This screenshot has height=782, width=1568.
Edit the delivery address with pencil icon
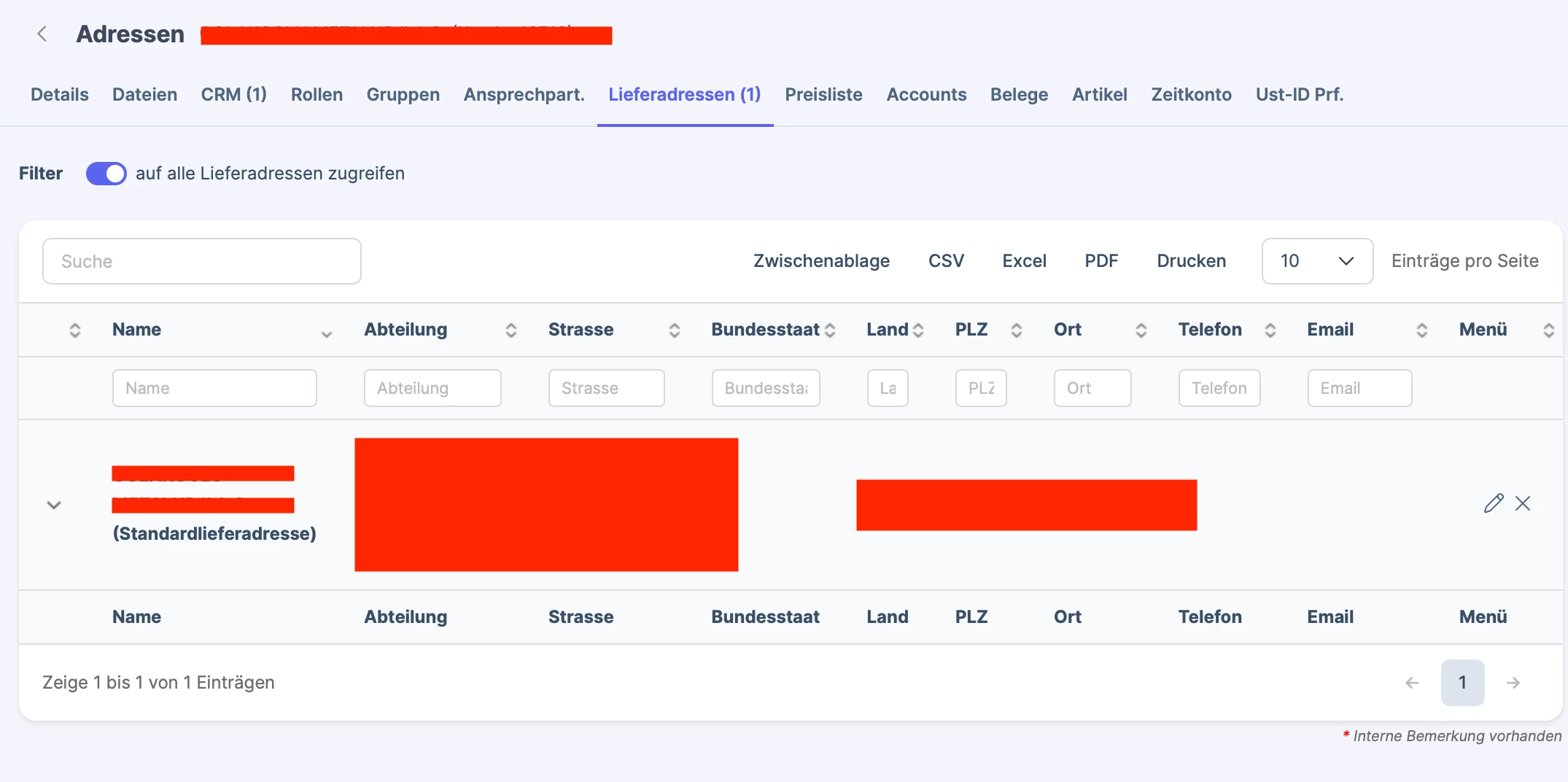click(x=1493, y=503)
